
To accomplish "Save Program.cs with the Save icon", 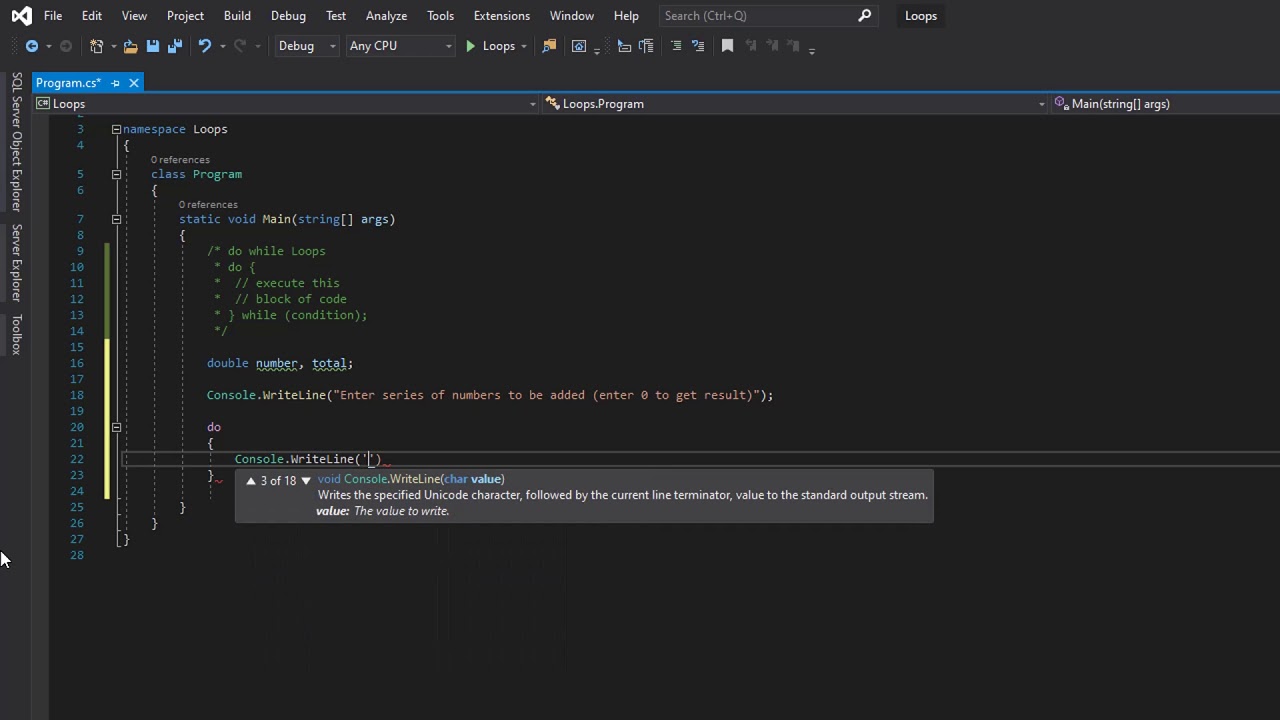I will coord(153,46).
